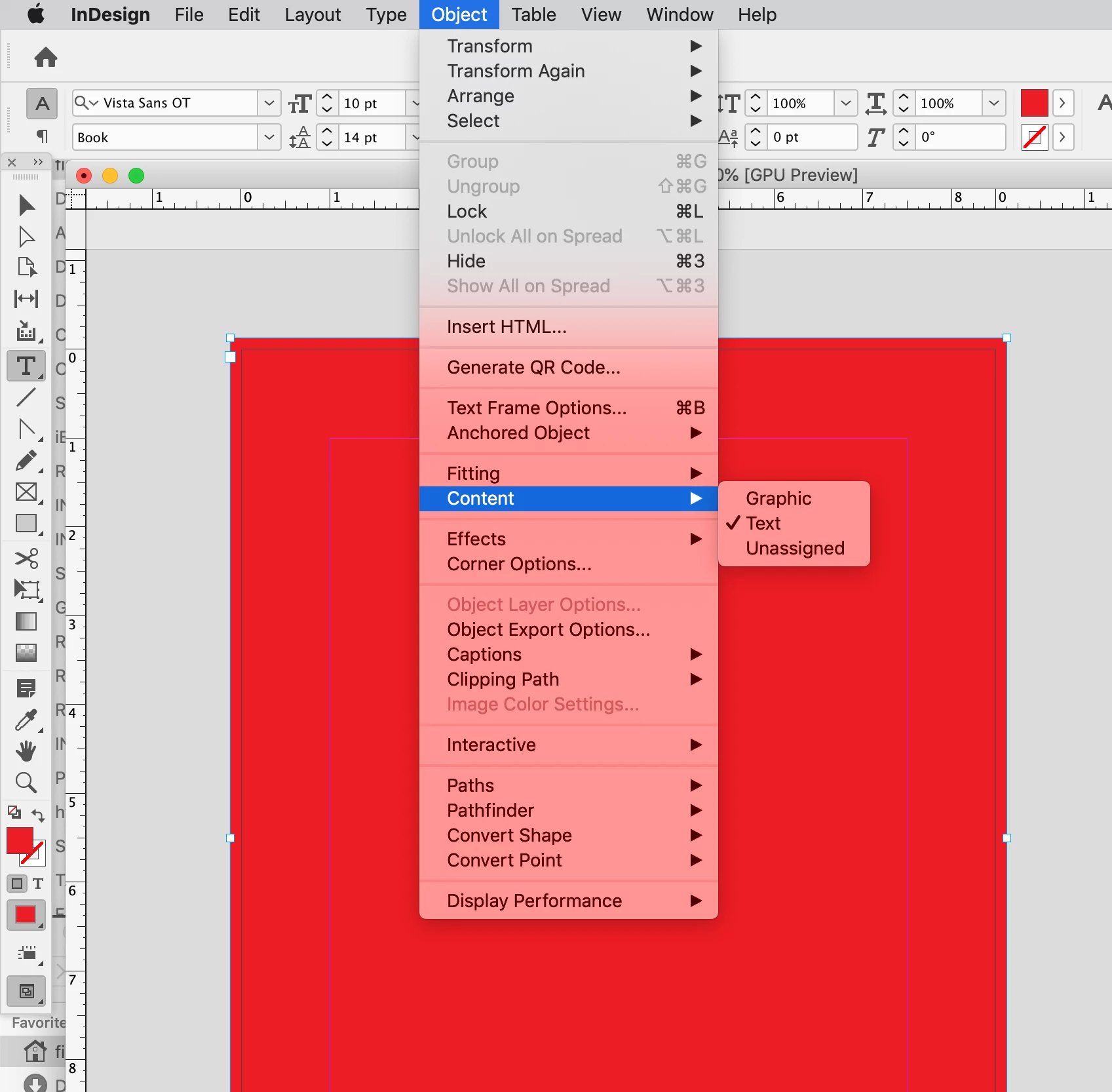This screenshot has width=1112, height=1092.
Task: Choose Corner Options
Action: point(569,564)
